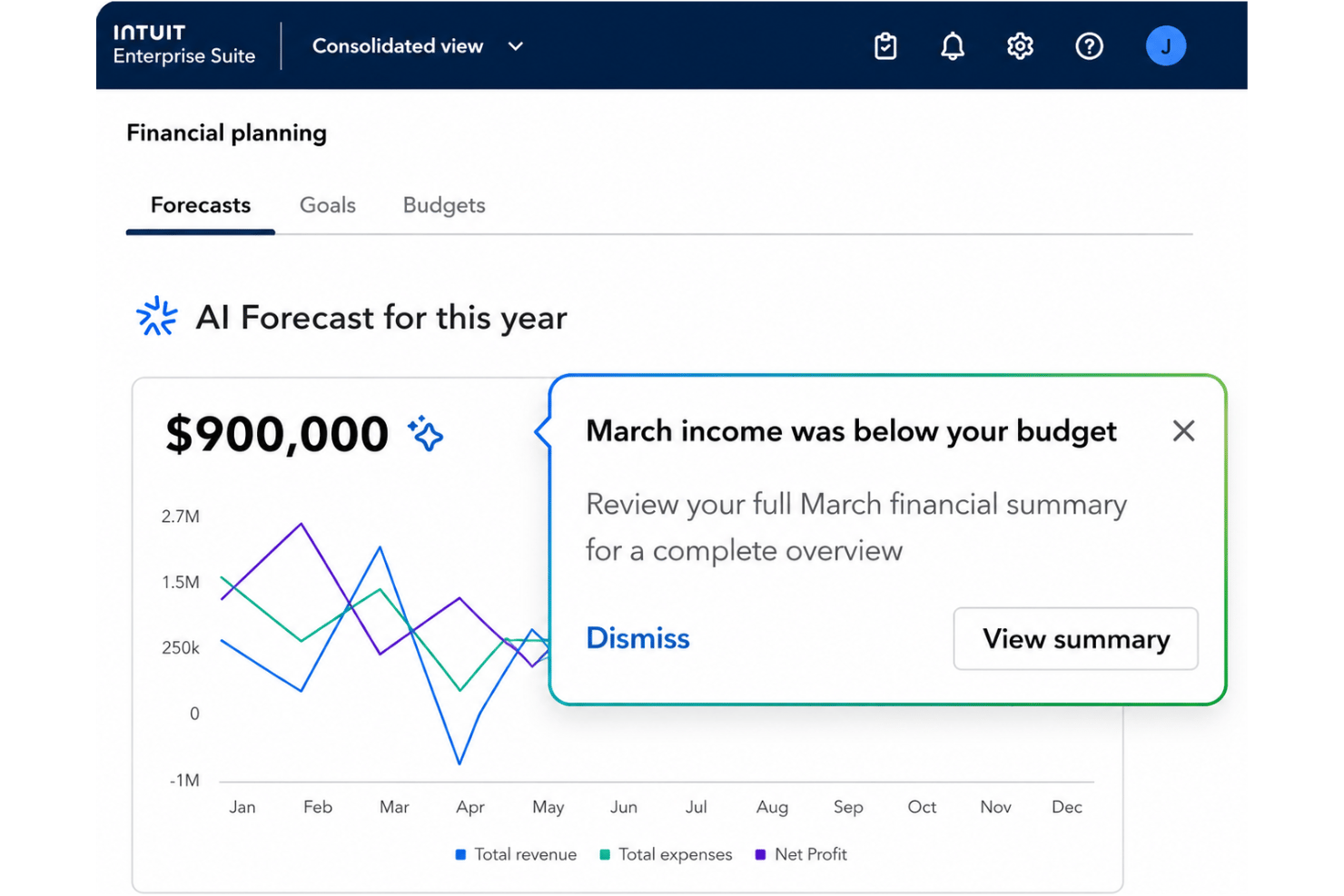Image resolution: width=1344 pixels, height=896 pixels.
Task: Click the Jul label on the chart axis
Action: [697, 807]
